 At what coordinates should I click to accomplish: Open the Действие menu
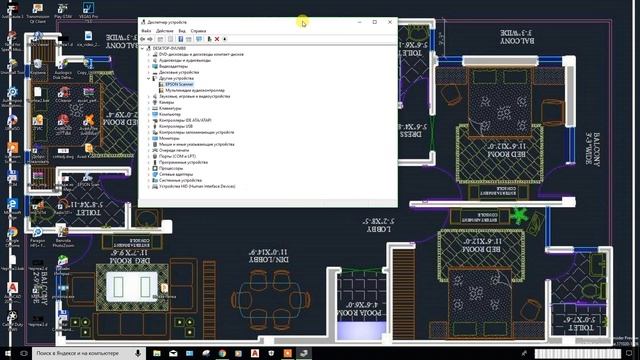(x=164, y=31)
